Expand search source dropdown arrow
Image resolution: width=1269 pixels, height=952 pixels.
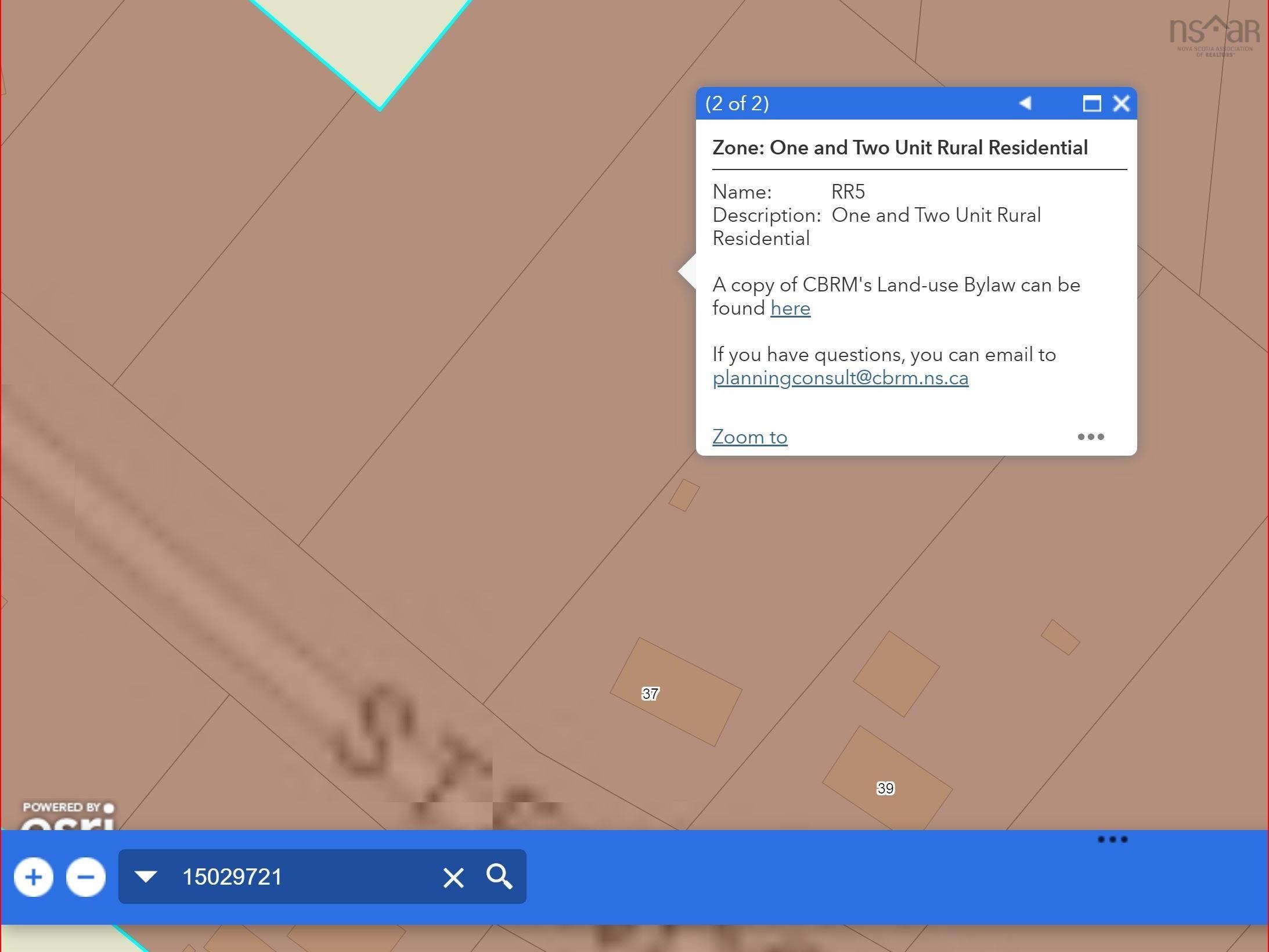[146, 877]
